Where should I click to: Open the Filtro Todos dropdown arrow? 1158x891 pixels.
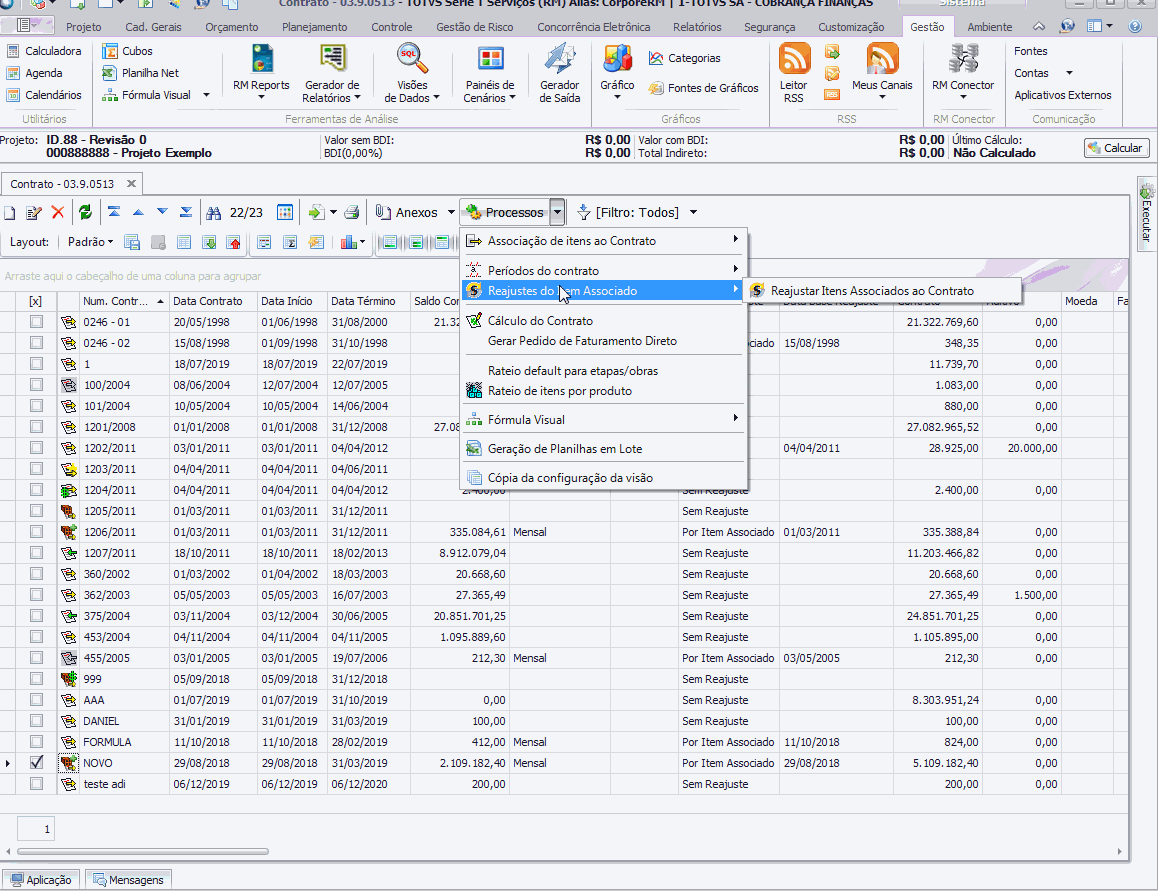click(693, 213)
